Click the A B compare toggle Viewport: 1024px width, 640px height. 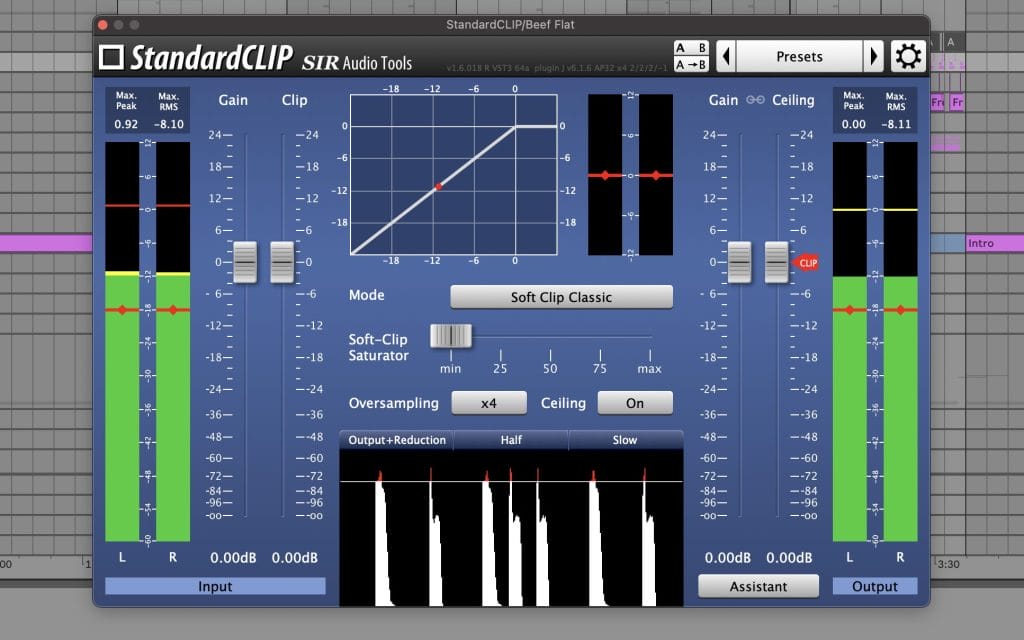click(691, 47)
